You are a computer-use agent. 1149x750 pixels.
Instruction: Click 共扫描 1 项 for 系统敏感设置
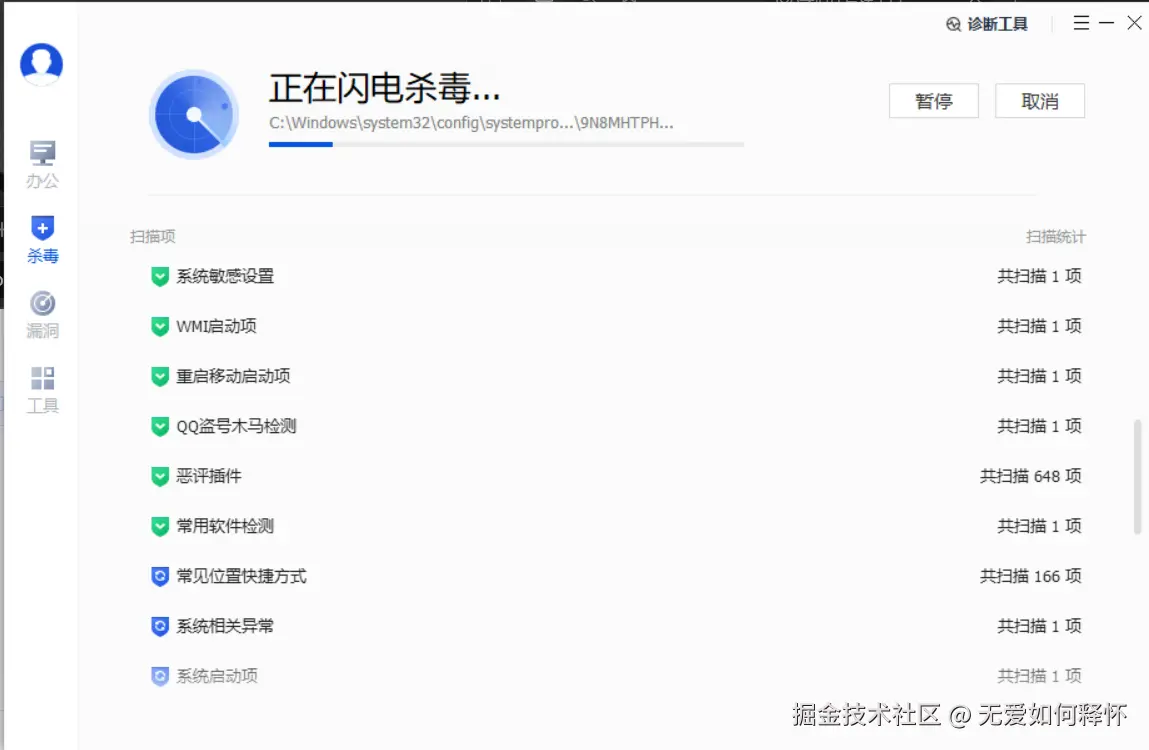click(x=1039, y=276)
